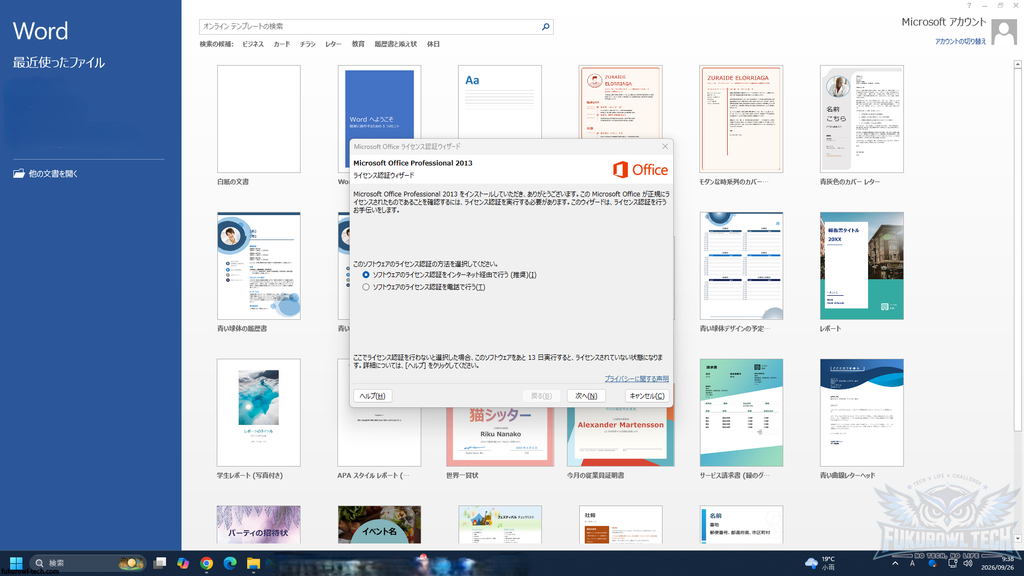1024x576 pixels.
Task: Click the Windows Start button
Action: 16,563
